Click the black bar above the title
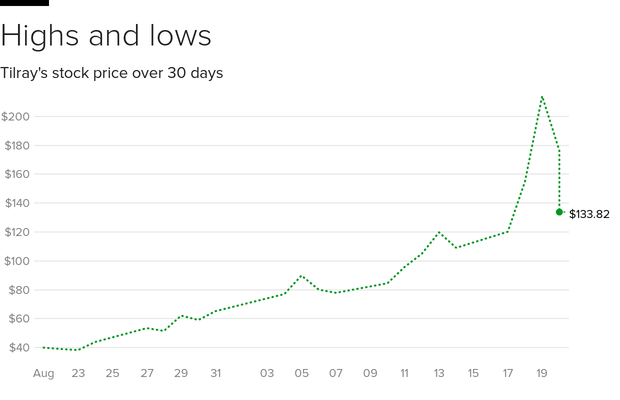This screenshot has height=400, width=620. (24, 3)
